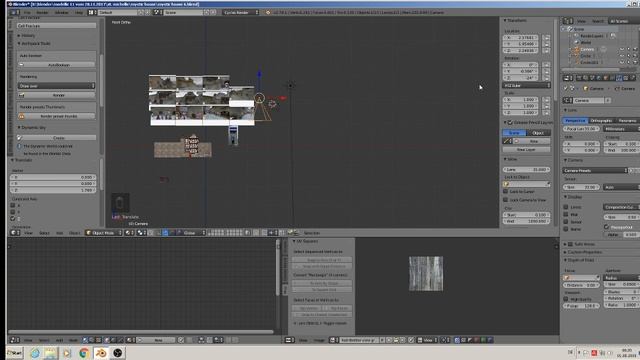This screenshot has height=360, width=640.
Task: Click the Location X value field
Action: 521,38
